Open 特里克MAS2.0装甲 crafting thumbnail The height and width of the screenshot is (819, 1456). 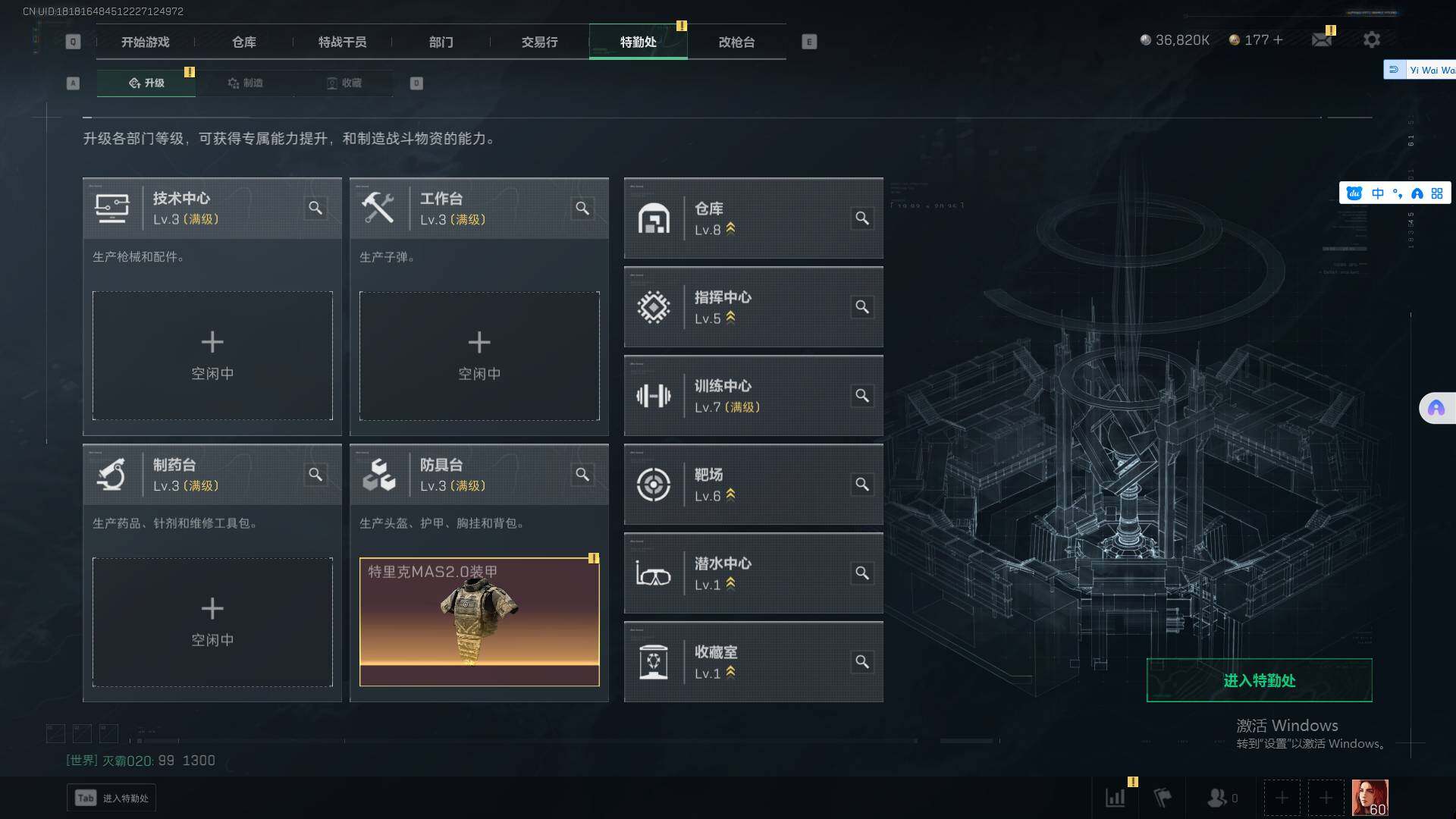pyautogui.click(x=479, y=622)
